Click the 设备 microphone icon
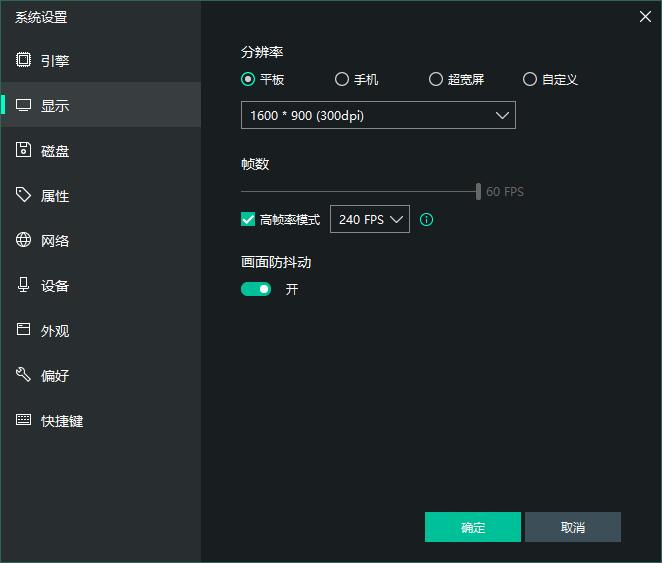The height and width of the screenshot is (563, 662). [x=23, y=285]
